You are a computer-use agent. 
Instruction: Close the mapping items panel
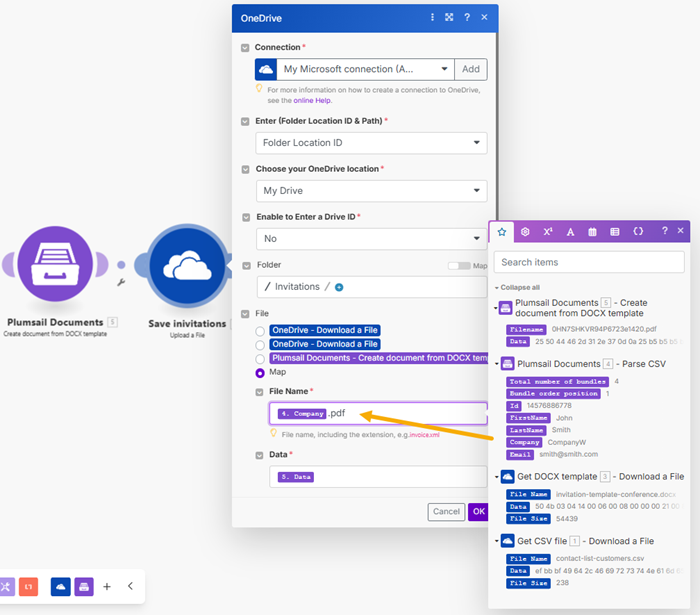click(x=680, y=230)
